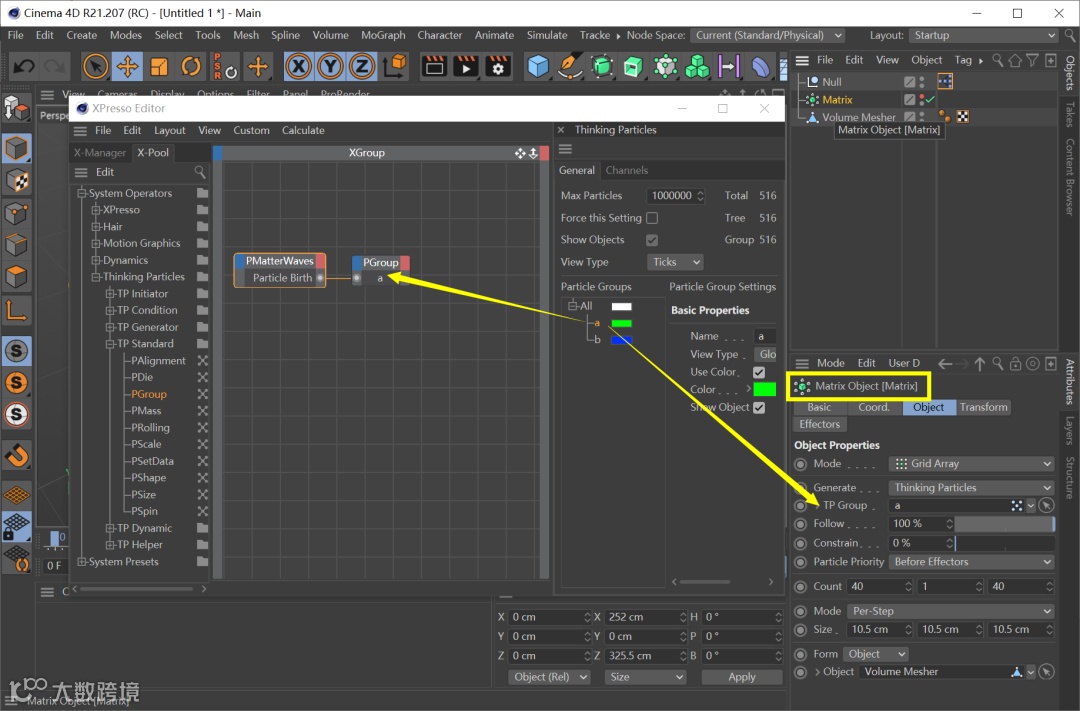Image resolution: width=1080 pixels, height=711 pixels.
Task: Toggle Matrix object enable checkmark
Action: coord(931,100)
